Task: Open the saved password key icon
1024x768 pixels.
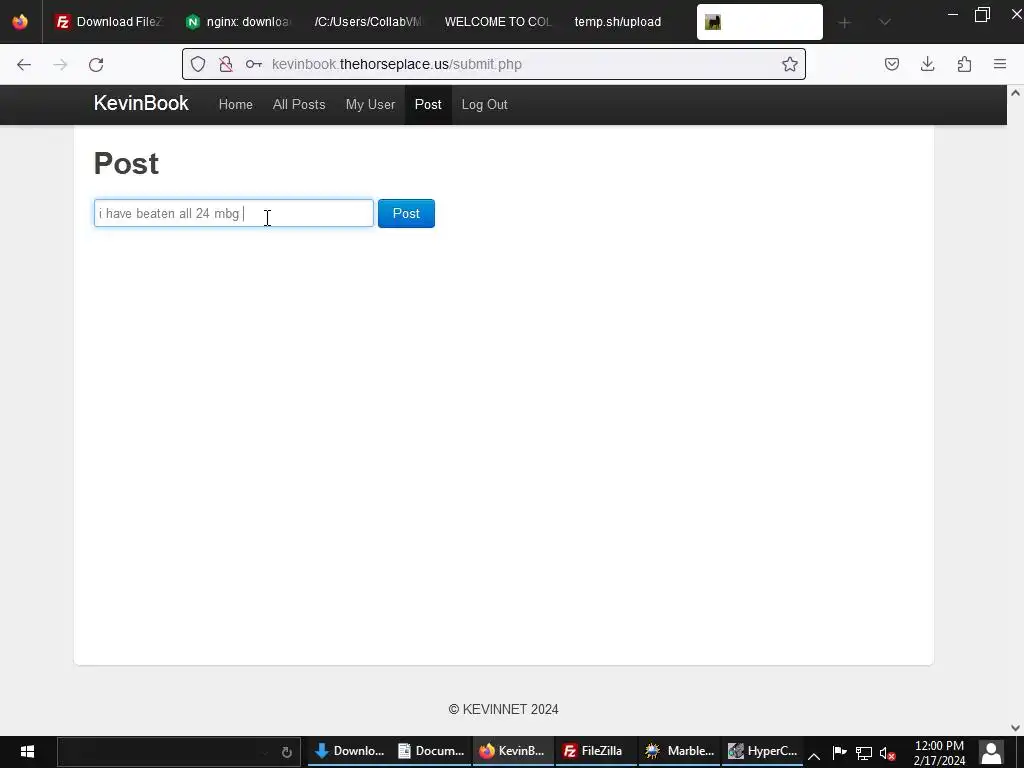Action: click(x=253, y=64)
